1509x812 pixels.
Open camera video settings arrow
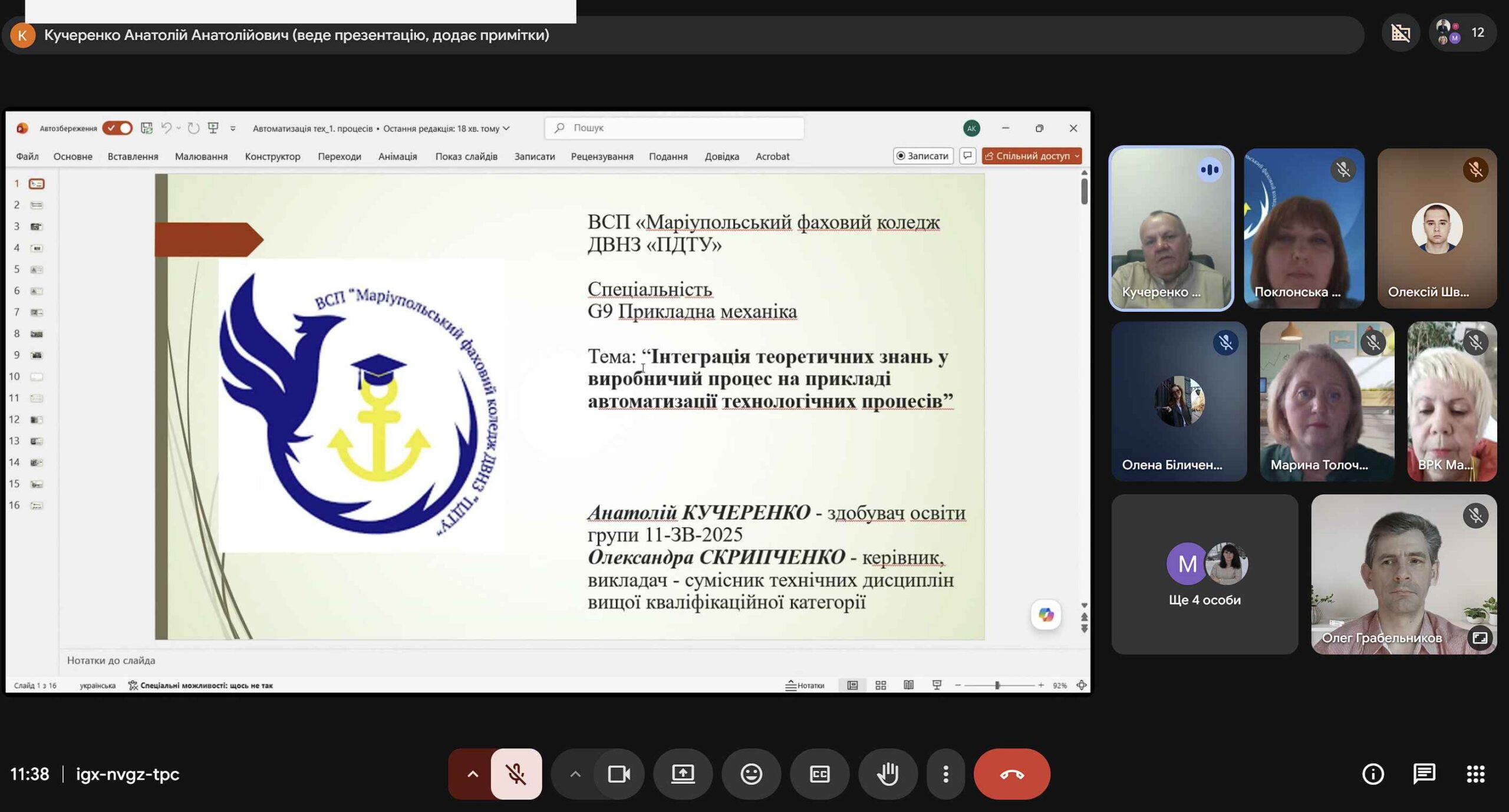click(x=575, y=774)
